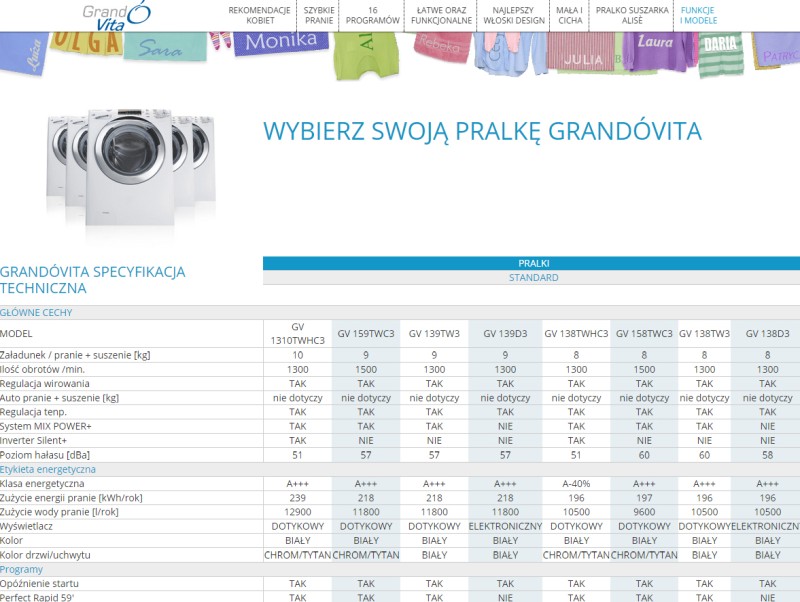Screen dimensions: 800x602
Task: Click the 'Wyświetlacz' row label
Action: click(x=27, y=526)
